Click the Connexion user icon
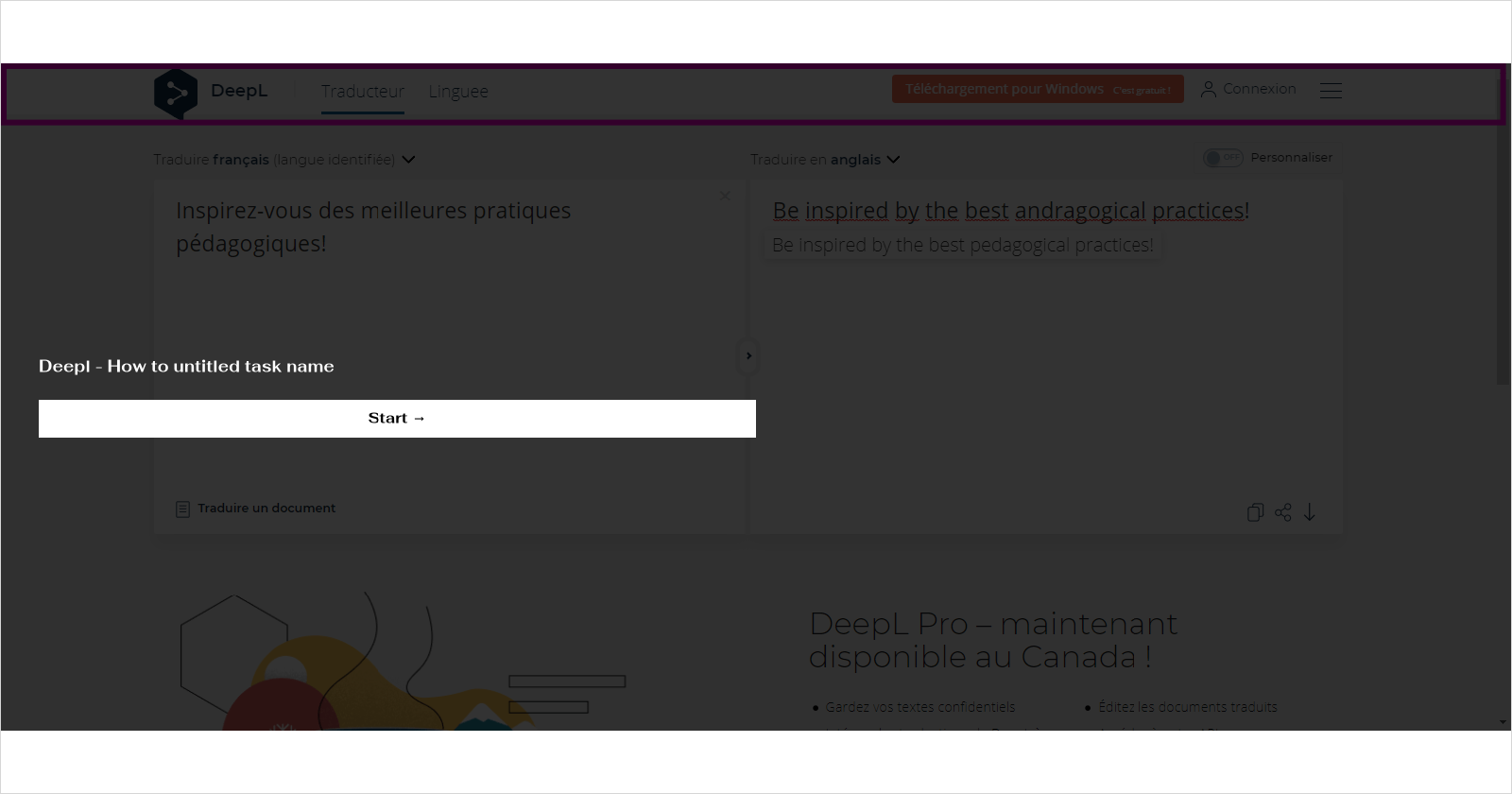This screenshot has width=1512, height=794. [x=1208, y=89]
